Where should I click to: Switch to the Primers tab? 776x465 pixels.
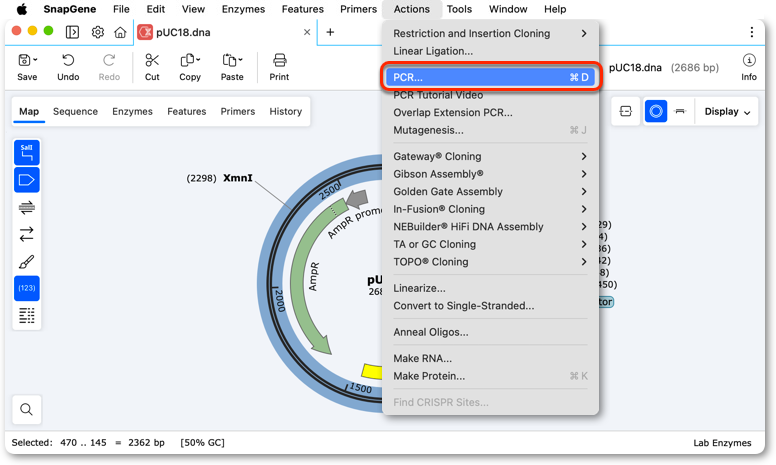[238, 111]
